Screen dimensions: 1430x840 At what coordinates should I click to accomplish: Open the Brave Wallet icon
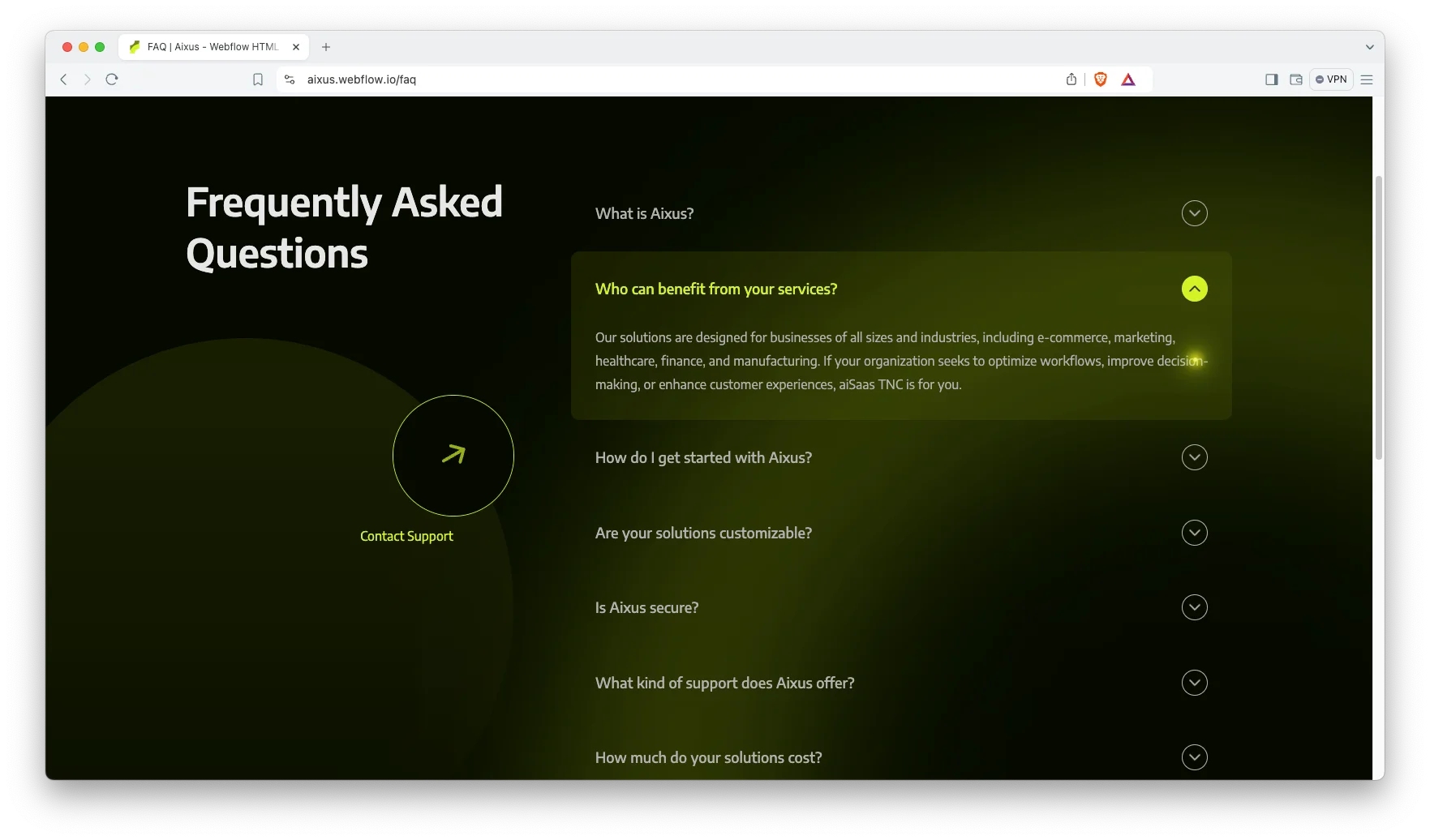1295,79
